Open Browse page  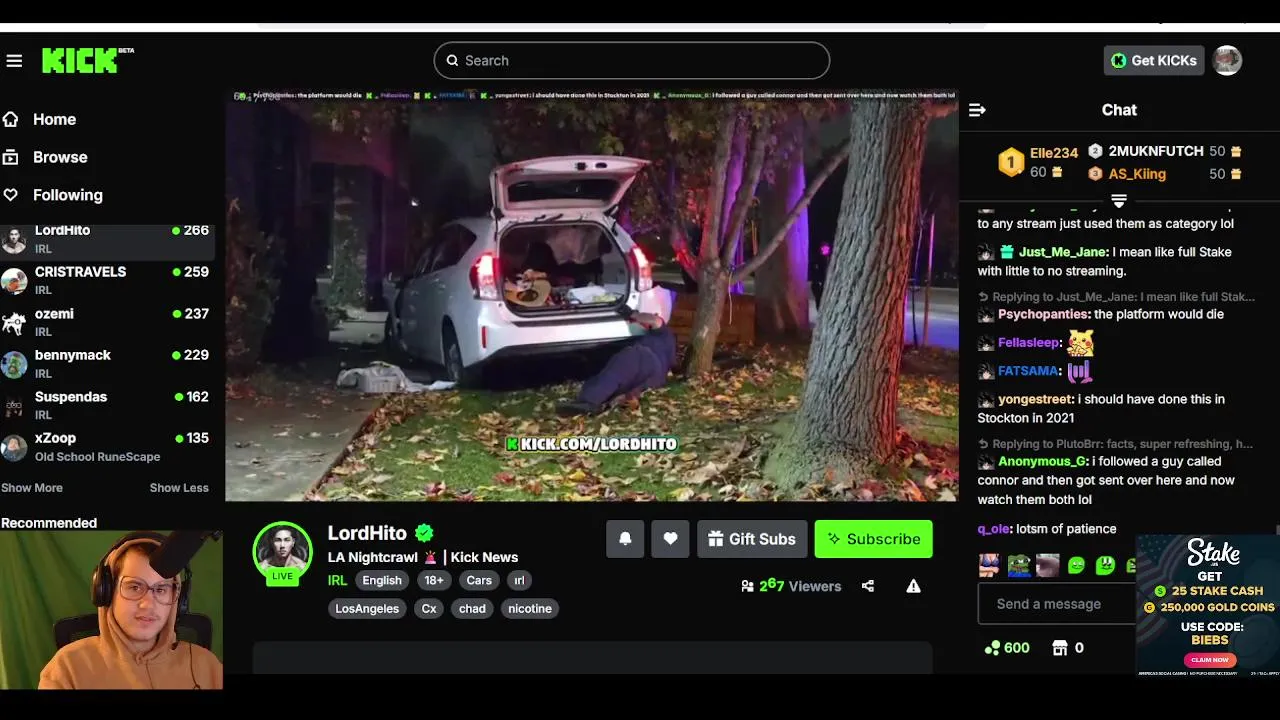(60, 157)
